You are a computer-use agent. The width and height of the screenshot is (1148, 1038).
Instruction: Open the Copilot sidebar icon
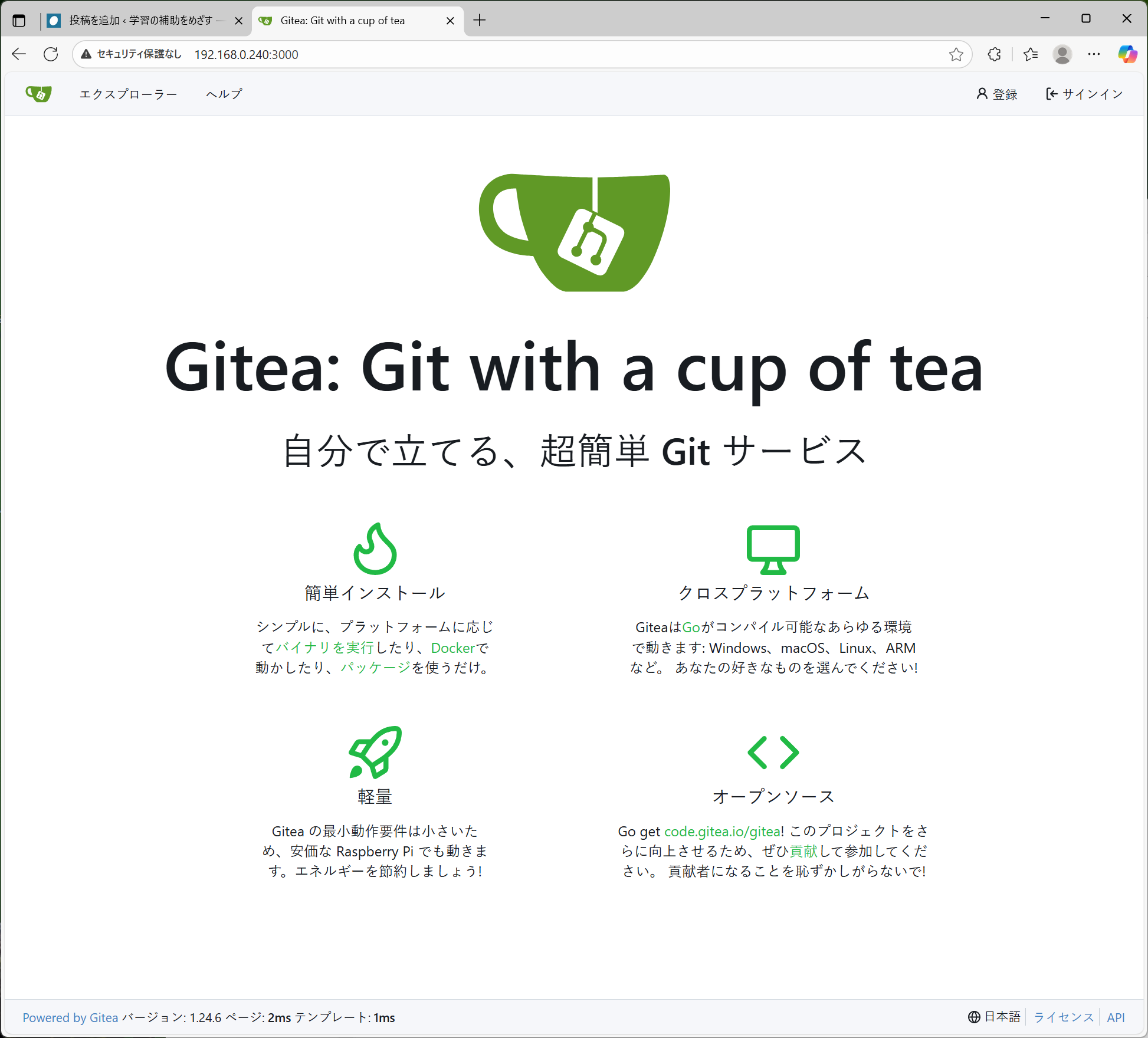1127,54
